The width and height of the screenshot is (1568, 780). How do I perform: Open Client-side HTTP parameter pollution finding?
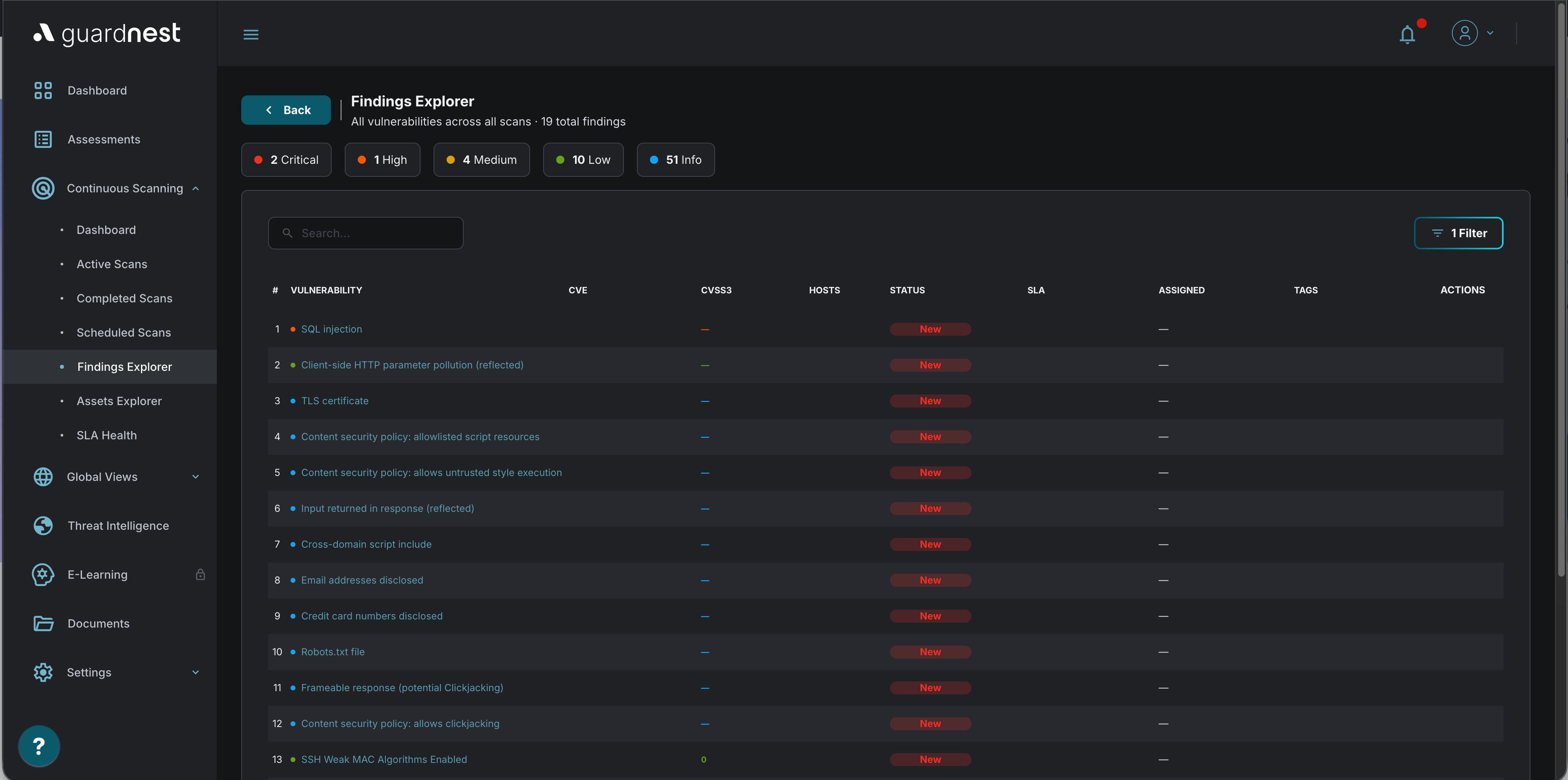(412, 365)
